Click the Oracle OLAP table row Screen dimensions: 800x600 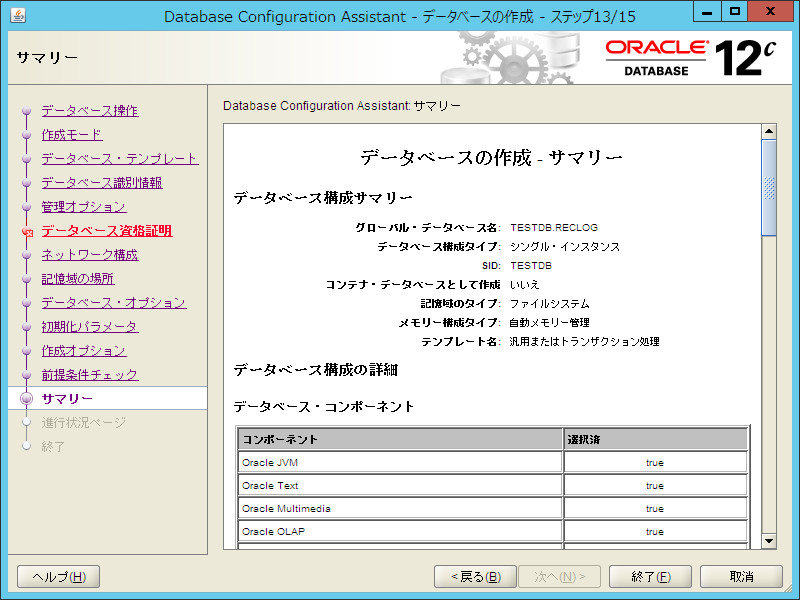492,531
